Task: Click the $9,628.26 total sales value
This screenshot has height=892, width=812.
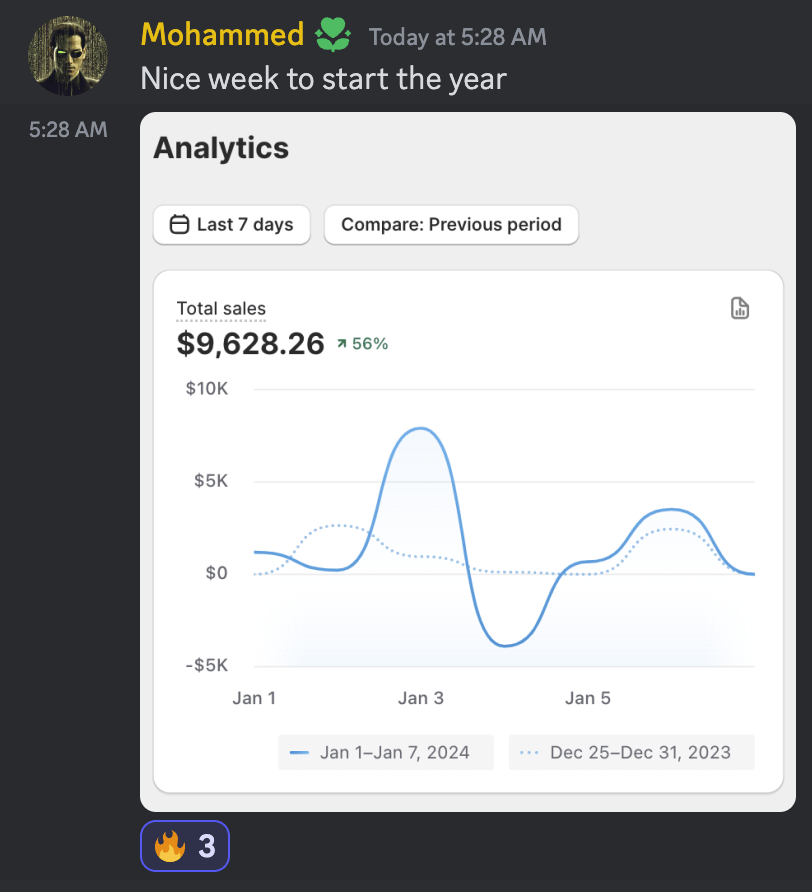Action: 250,344
